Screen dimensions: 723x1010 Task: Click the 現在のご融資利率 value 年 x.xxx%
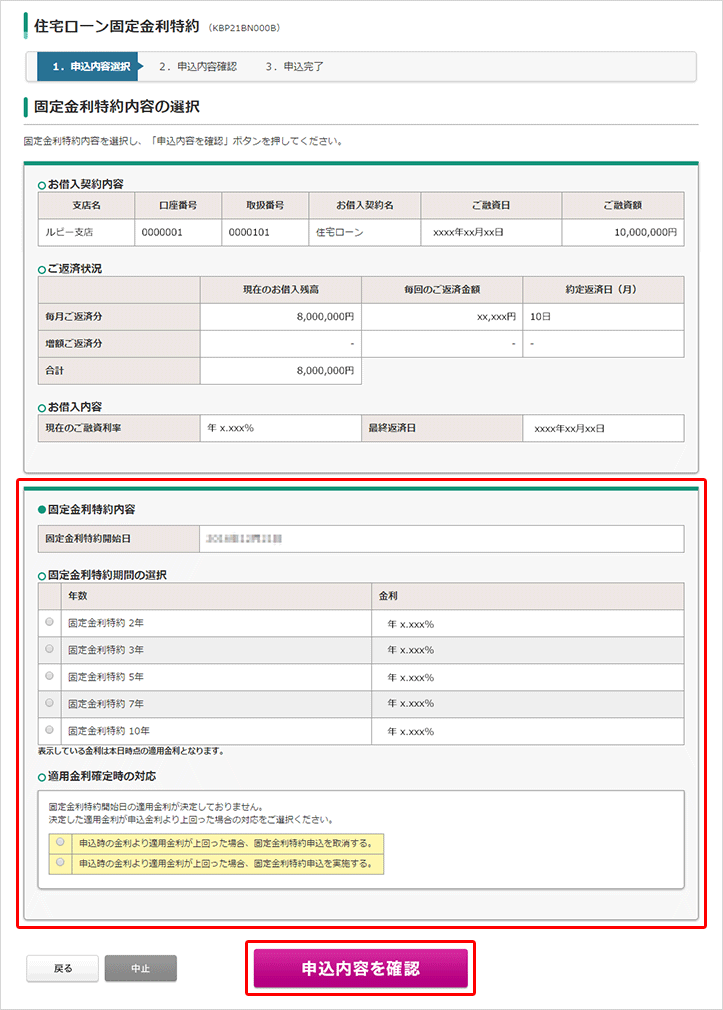[x=281, y=428]
